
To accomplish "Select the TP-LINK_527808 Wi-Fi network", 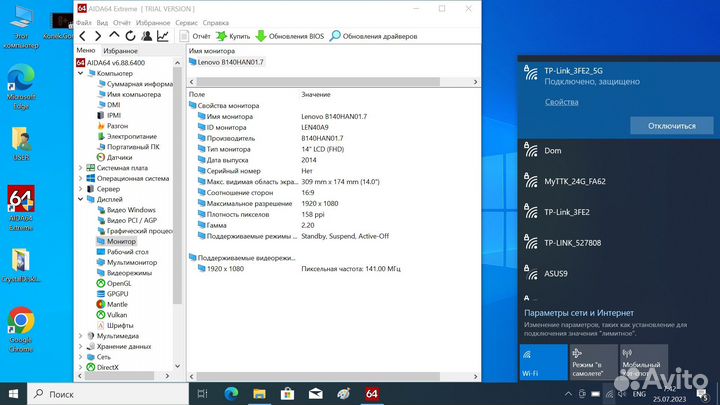I will (619, 243).
